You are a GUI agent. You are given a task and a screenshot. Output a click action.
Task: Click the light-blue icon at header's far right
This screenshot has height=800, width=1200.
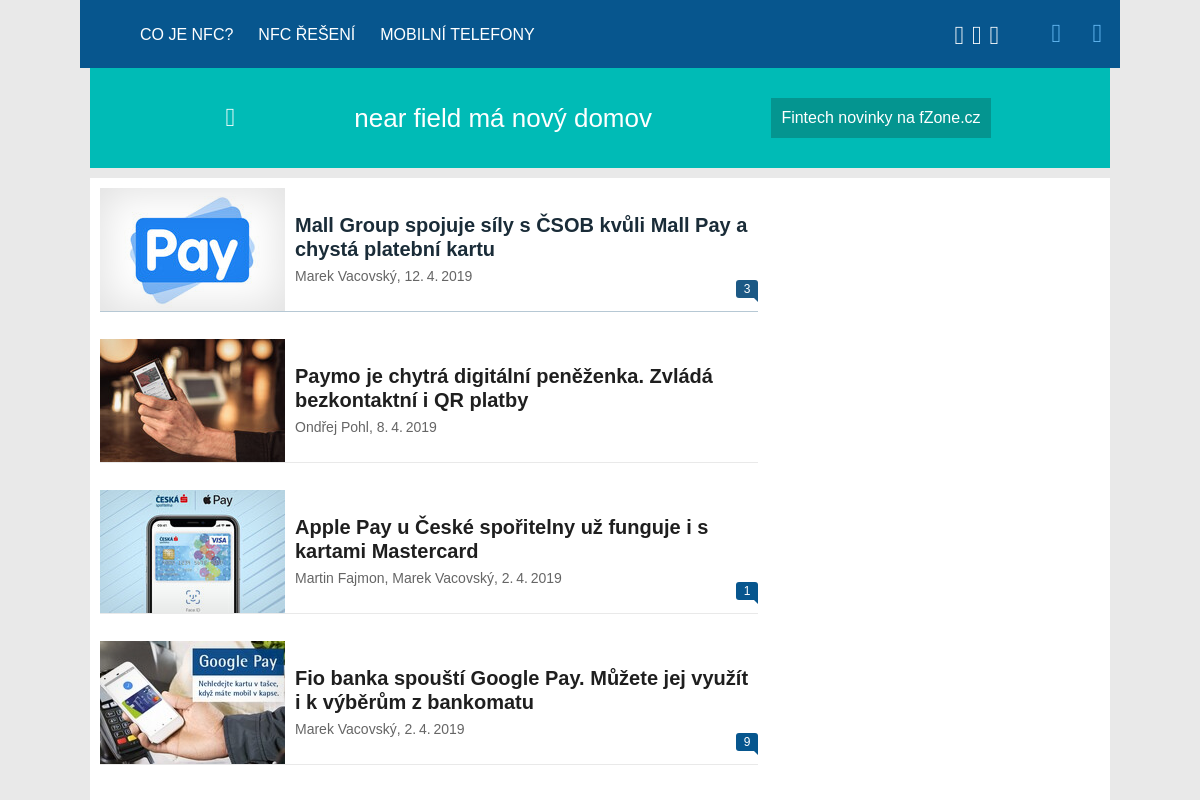1097,34
